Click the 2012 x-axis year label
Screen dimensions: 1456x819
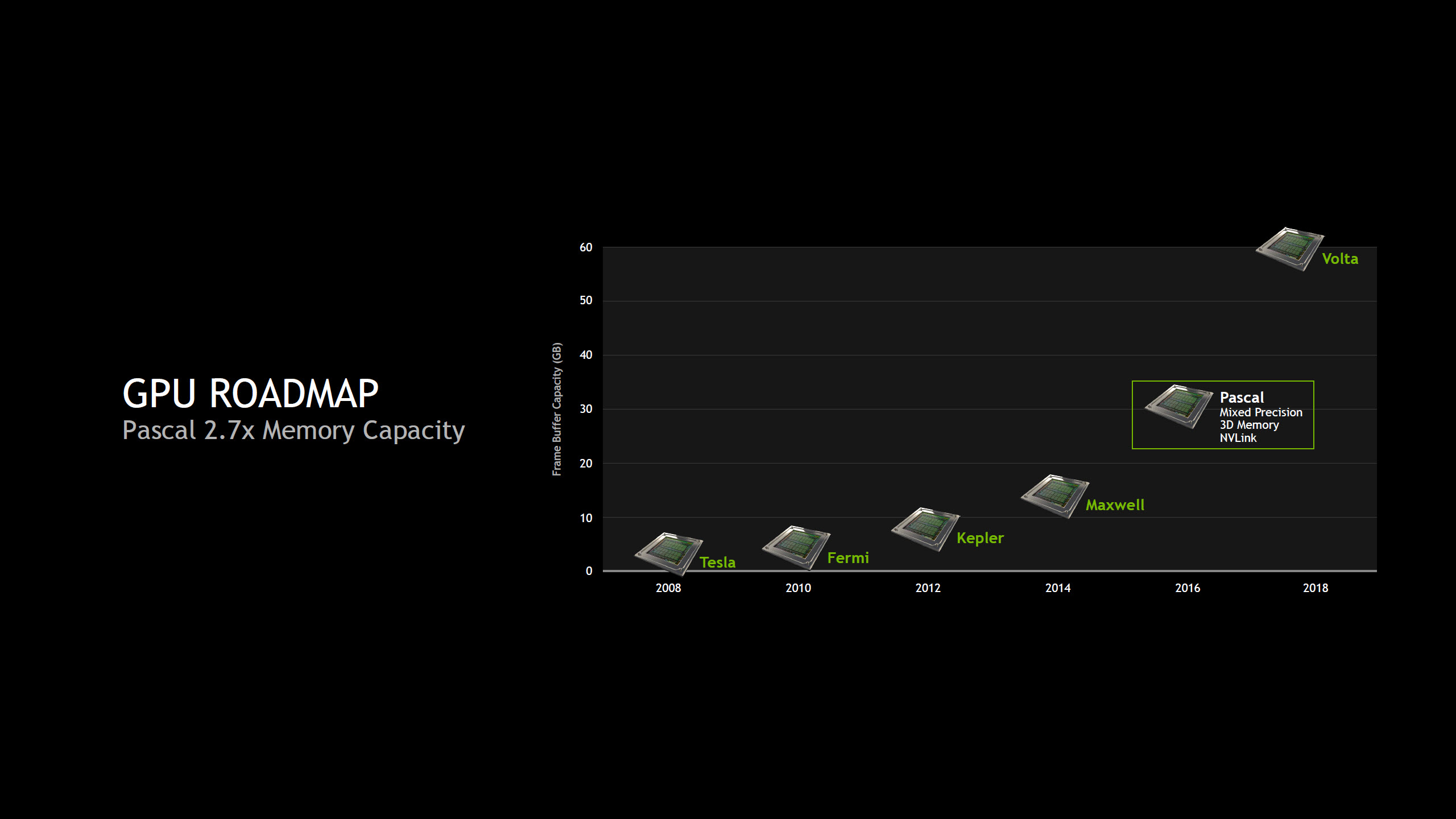[x=928, y=588]
